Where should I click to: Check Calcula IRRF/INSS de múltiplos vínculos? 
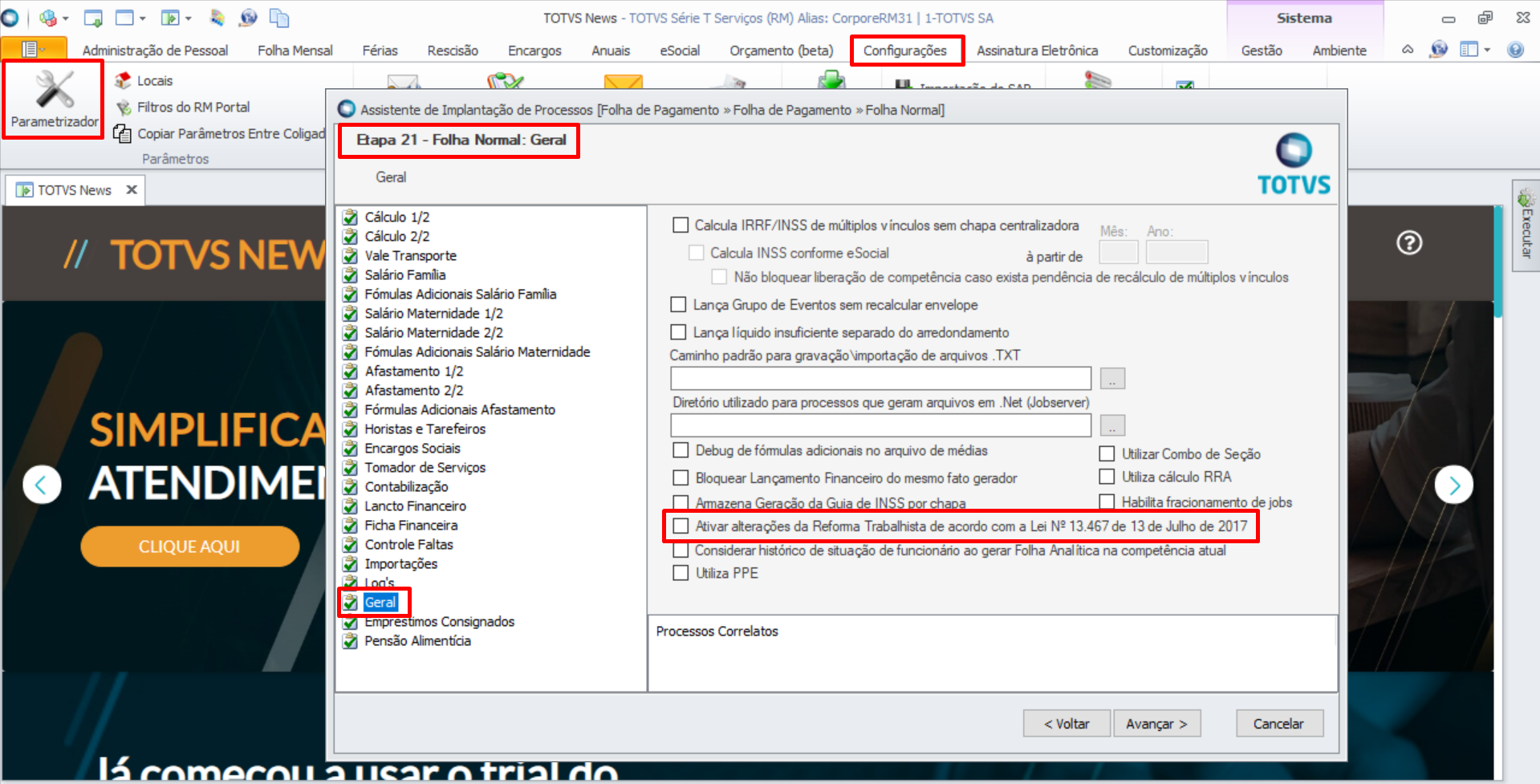click(x=681, y=225)
